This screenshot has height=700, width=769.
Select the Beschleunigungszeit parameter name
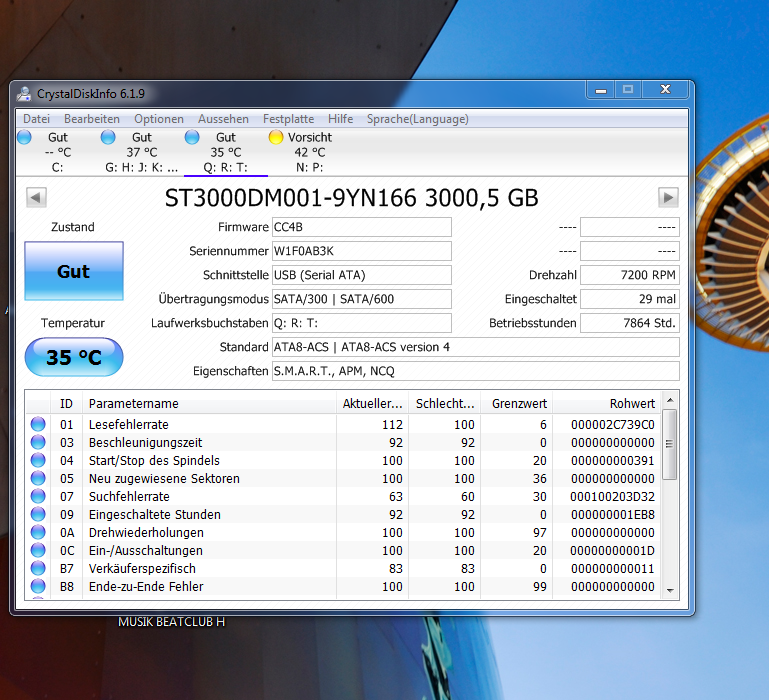coord(145,442)
